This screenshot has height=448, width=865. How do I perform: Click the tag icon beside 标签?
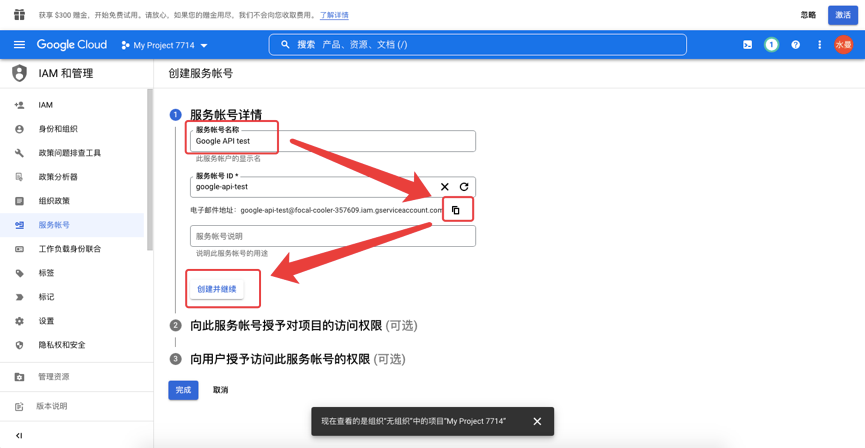tap(19, 273)
